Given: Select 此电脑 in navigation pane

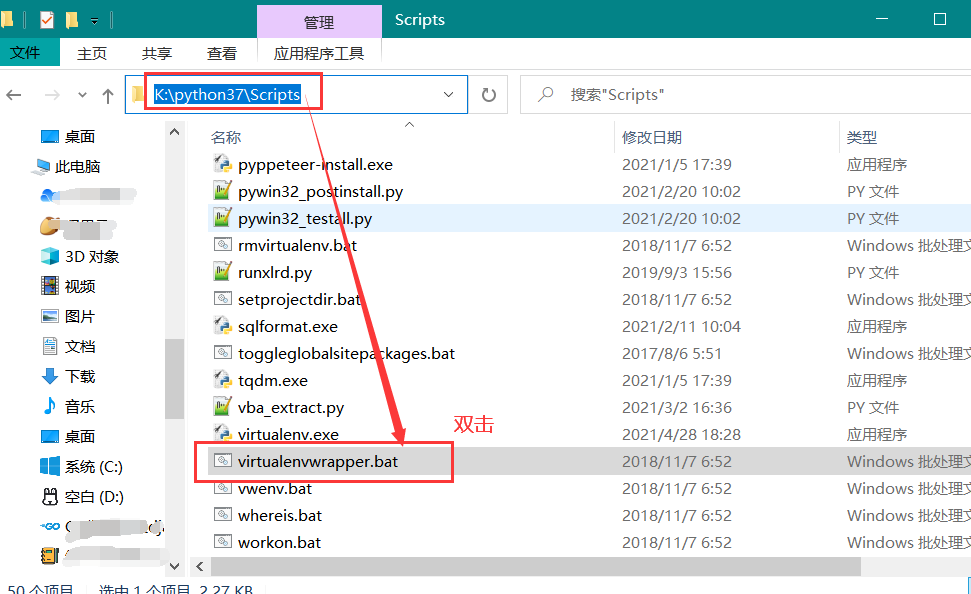Looking at the screenshot, I should pos(77,167).
